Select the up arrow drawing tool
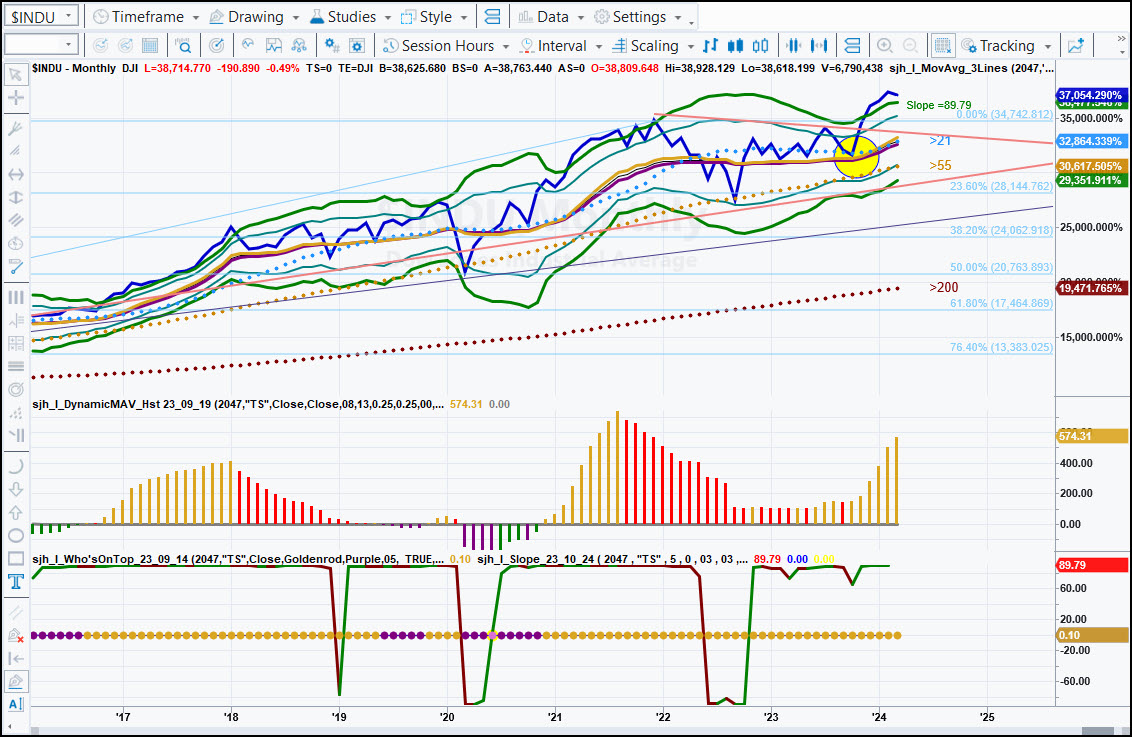The width and height of the screenshot is (1132, 737). [15, 513]
